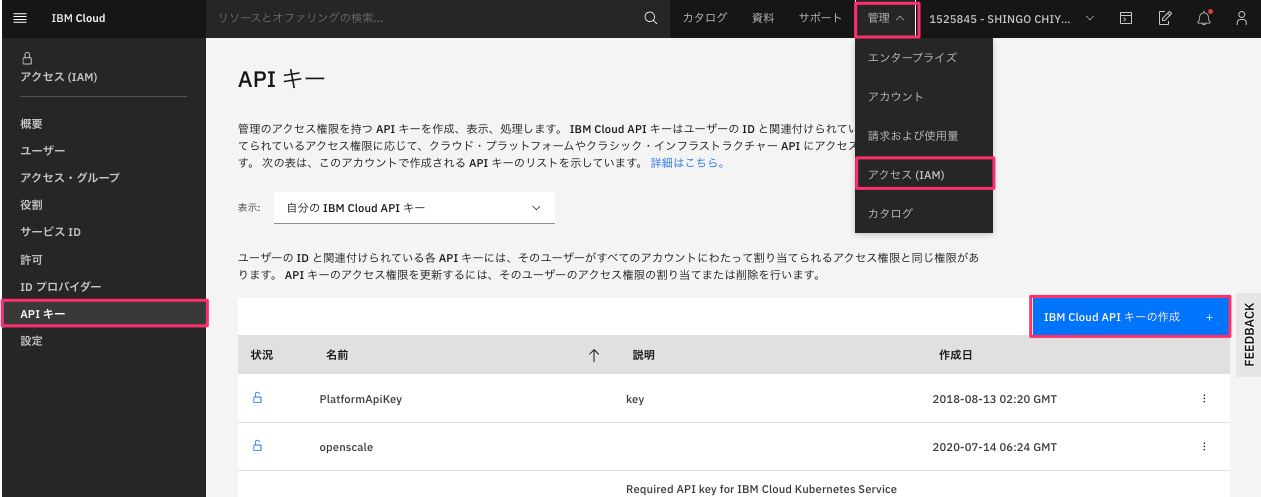Collapse the 管理 menu

[887, 18]
